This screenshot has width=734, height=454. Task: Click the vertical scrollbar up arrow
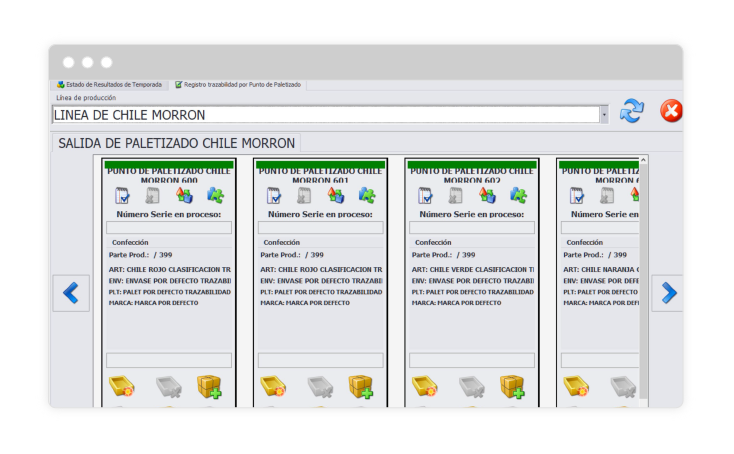point(643,160)
